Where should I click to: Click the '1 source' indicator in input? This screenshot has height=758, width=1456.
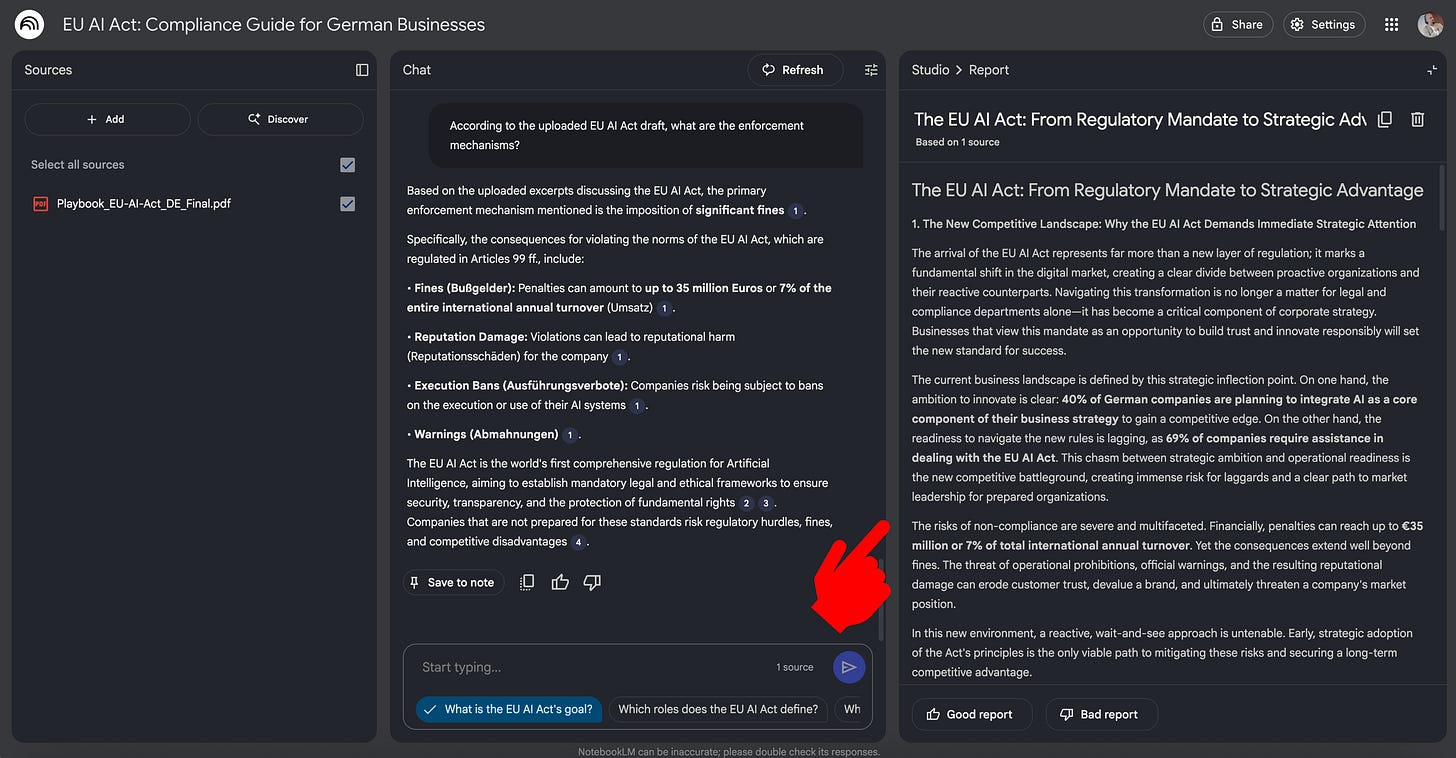pos(795,667)
